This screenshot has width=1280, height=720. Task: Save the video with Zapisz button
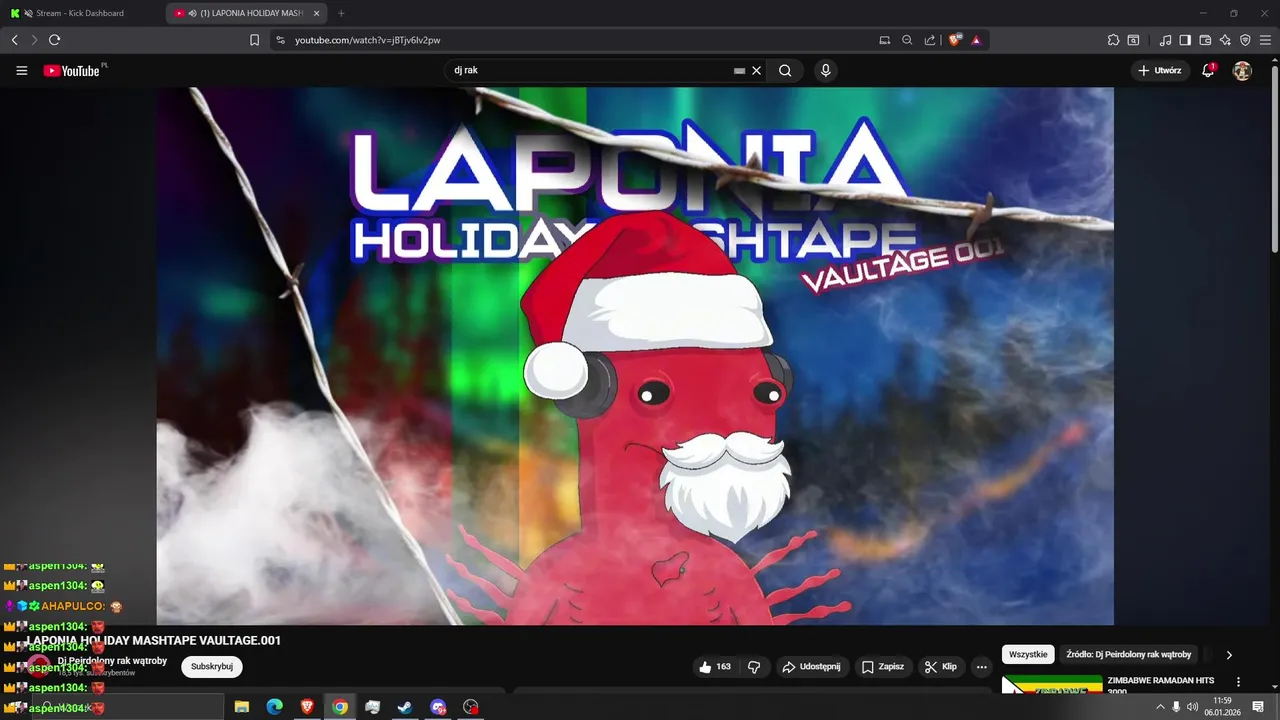point(883,667)
